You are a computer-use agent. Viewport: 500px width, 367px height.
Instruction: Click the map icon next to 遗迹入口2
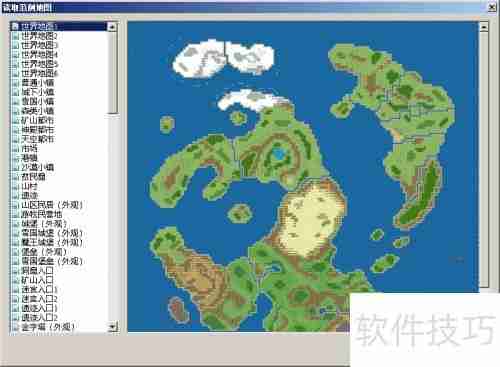pos(15,317)
